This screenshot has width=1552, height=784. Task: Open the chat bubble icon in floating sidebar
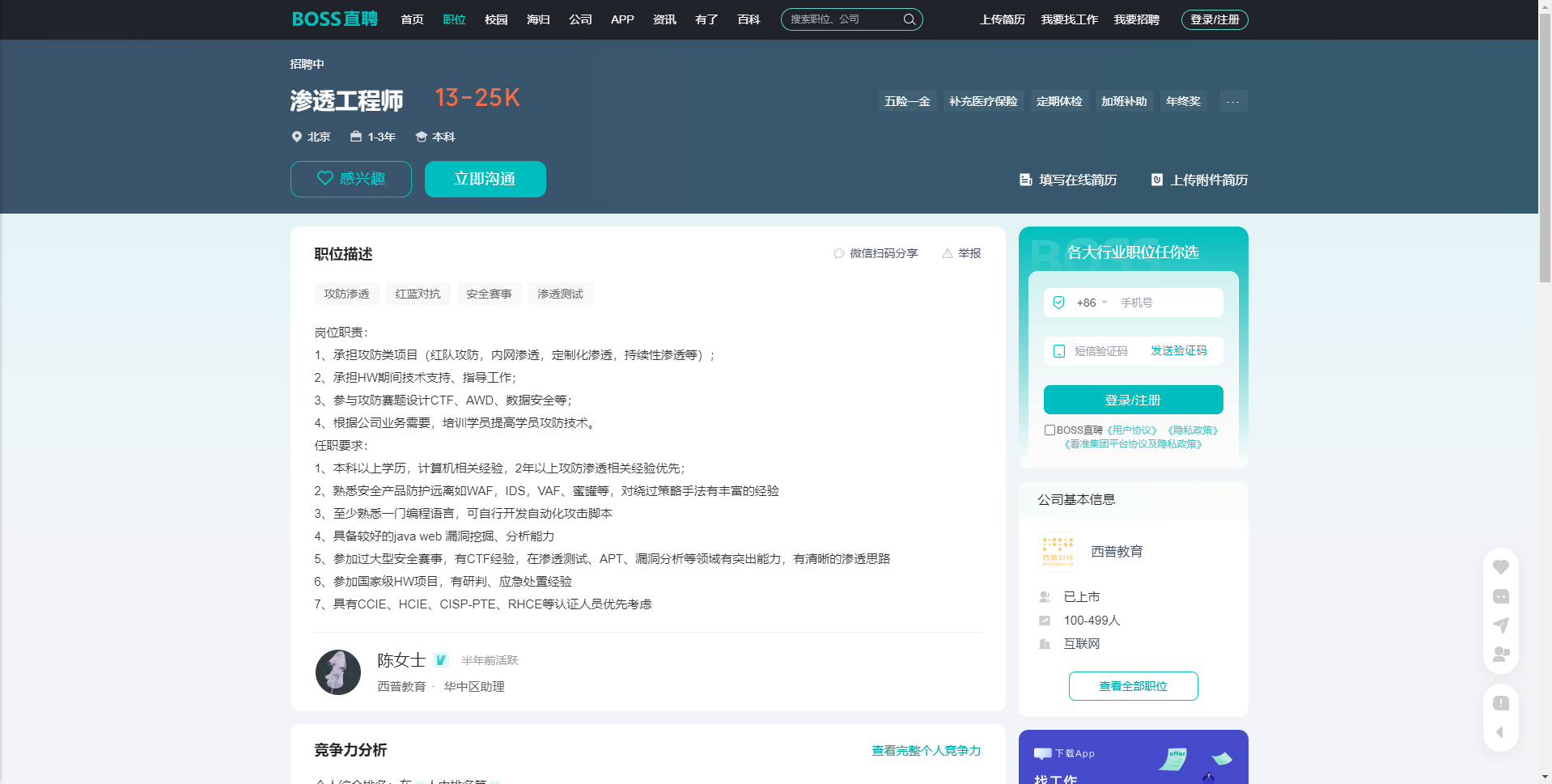[x=1500, y=596]
